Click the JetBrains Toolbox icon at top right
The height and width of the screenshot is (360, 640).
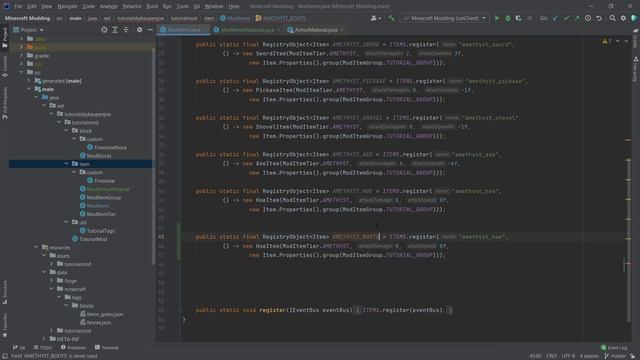[634, 18]
